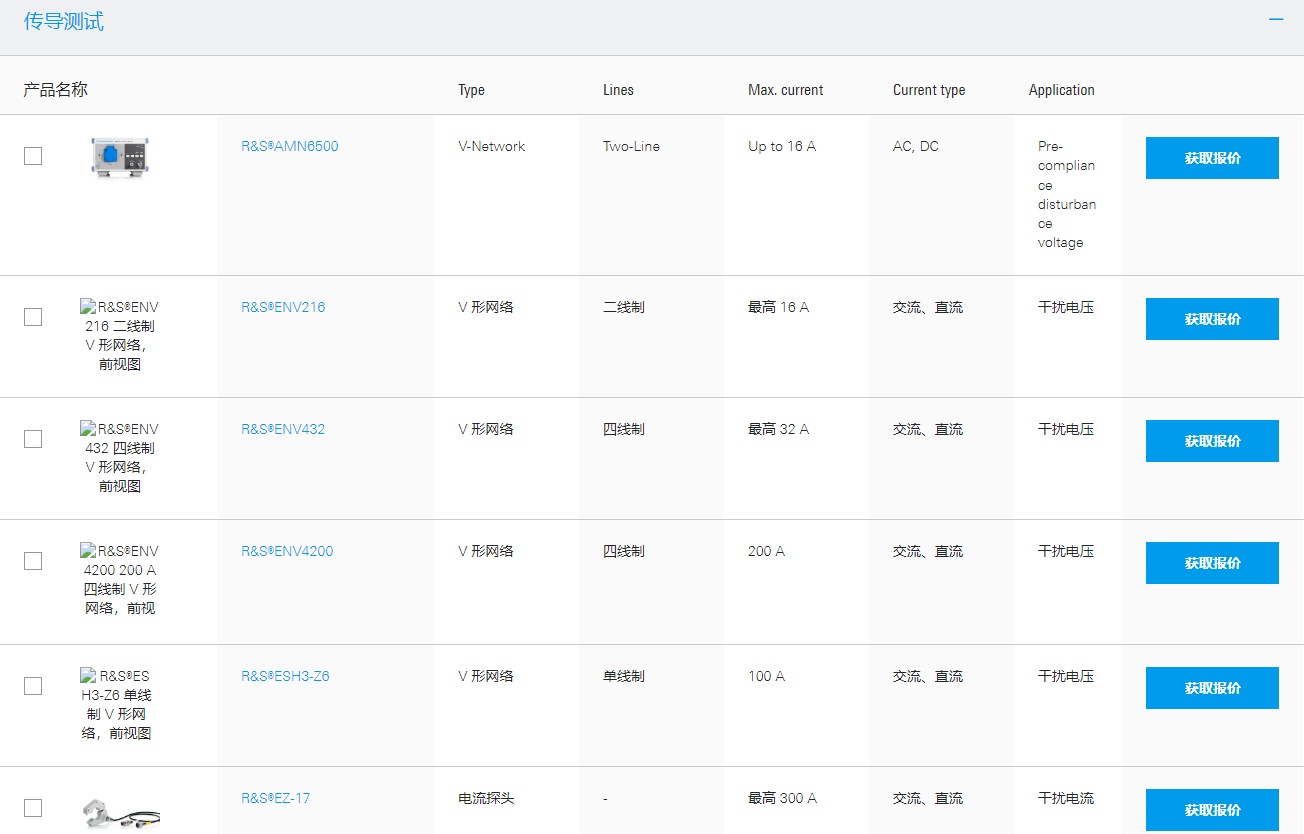Select the R&S ENV216 row checkbox
Screen dimensions: 1304x834
tap(33, 317)
